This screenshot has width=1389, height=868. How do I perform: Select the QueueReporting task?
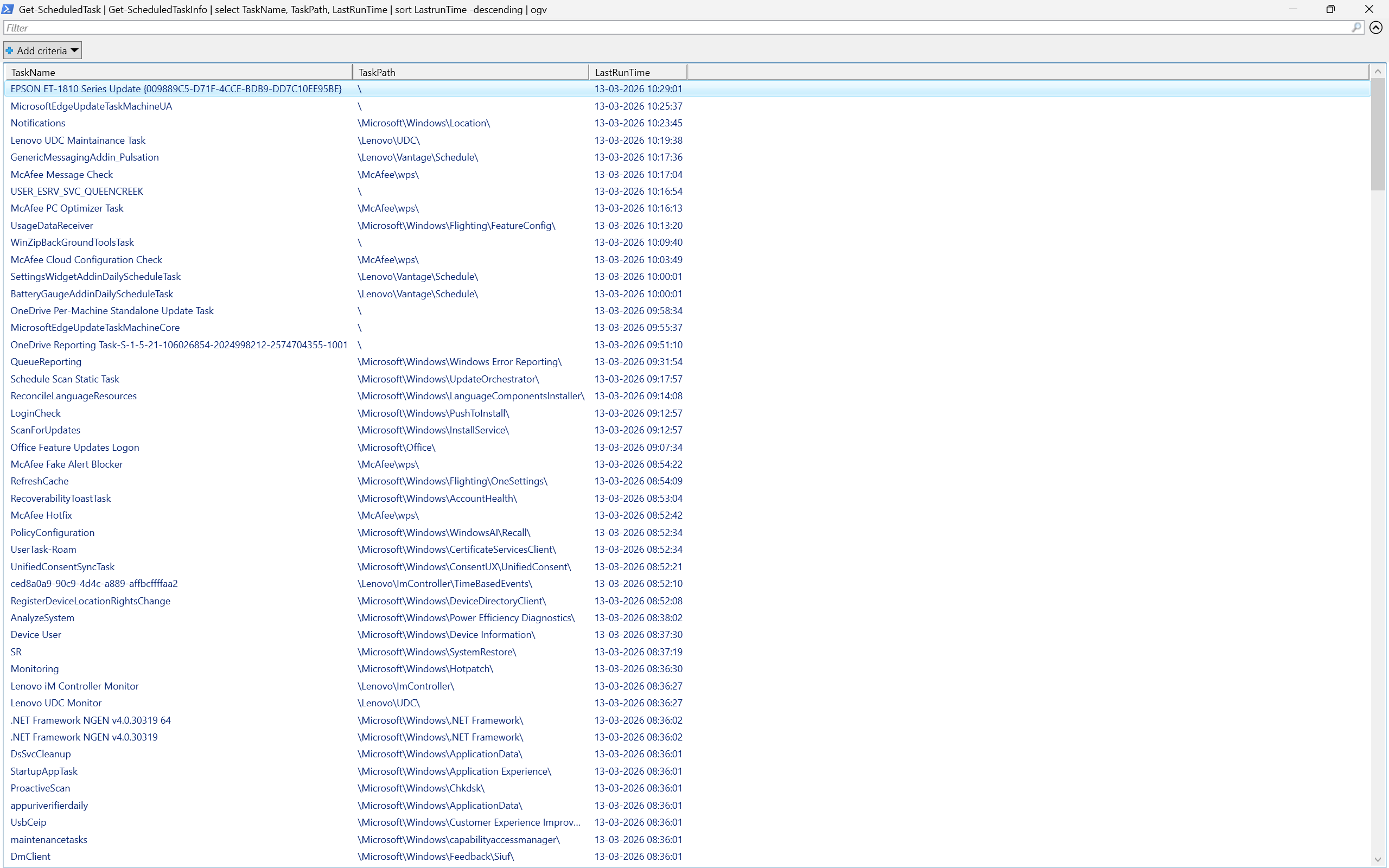[x=687, y=362]
